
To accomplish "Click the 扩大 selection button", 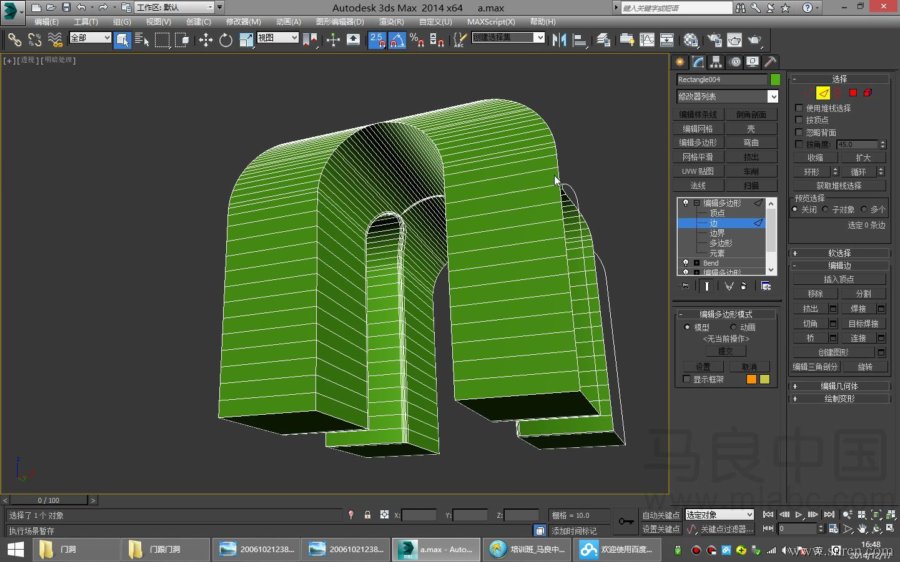I will [862, 157].
